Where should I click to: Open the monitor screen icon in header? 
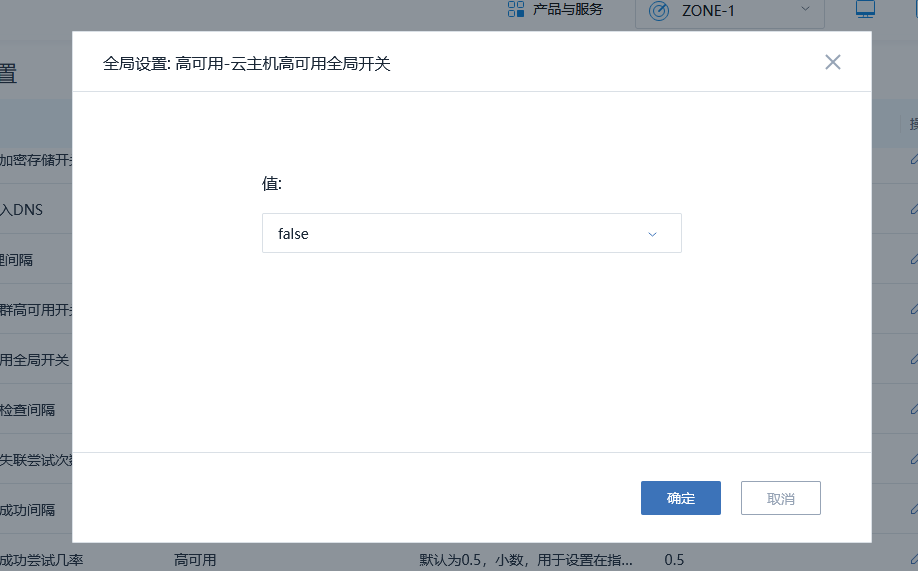click(x=865, y=9)
